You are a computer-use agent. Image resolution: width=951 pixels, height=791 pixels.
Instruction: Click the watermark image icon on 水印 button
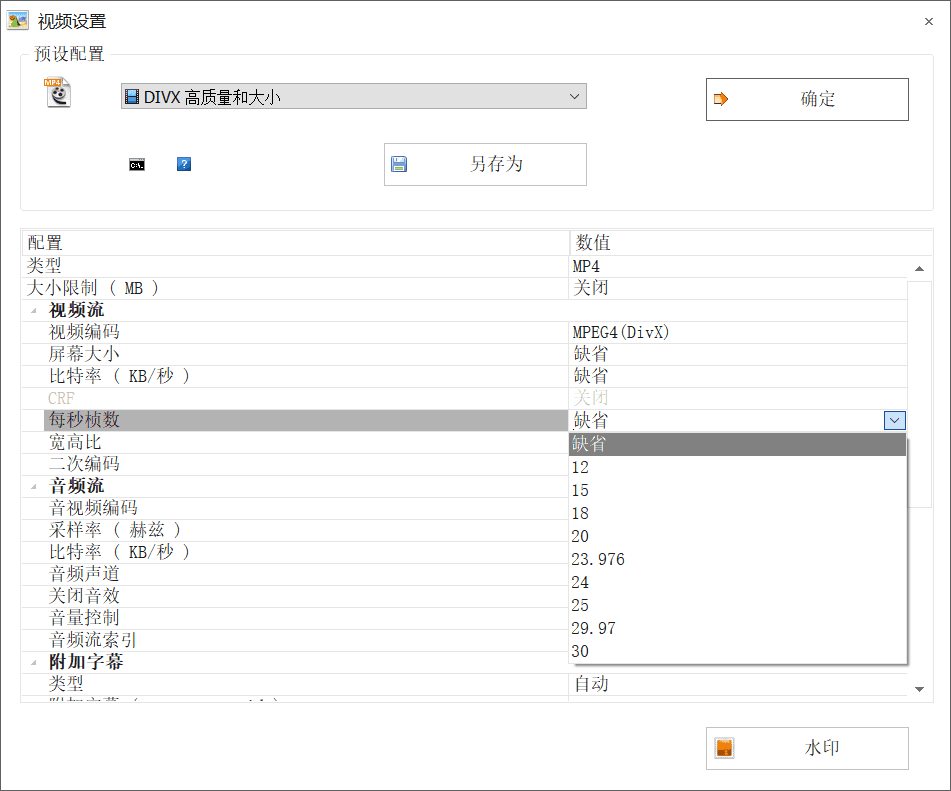(726, 748)
